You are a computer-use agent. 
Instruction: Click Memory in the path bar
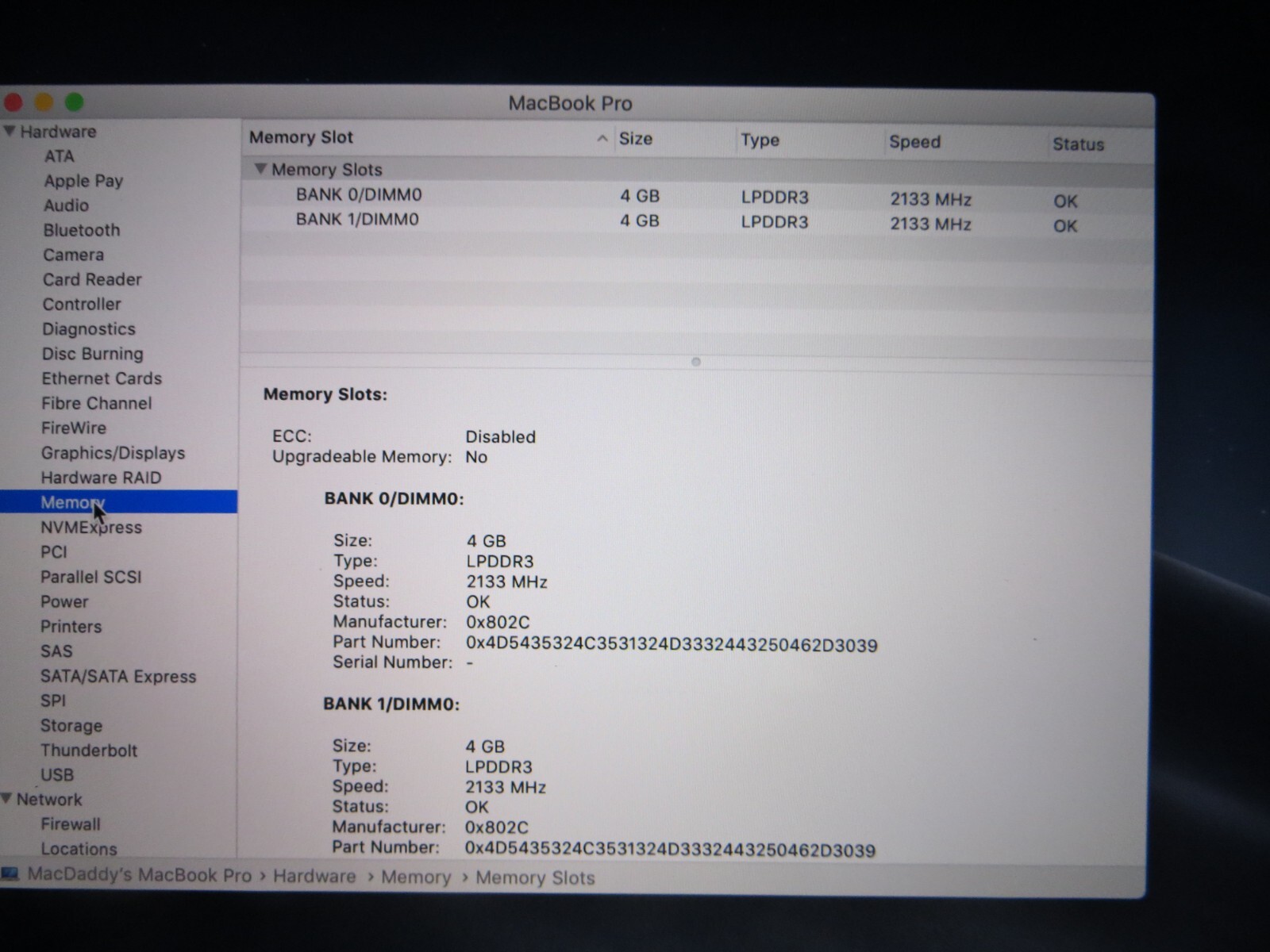416,877
